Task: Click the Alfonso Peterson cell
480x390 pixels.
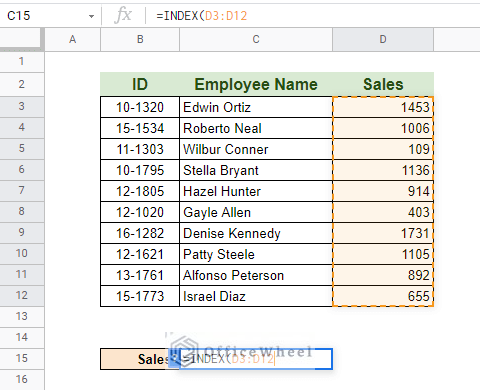Action: 256,275
